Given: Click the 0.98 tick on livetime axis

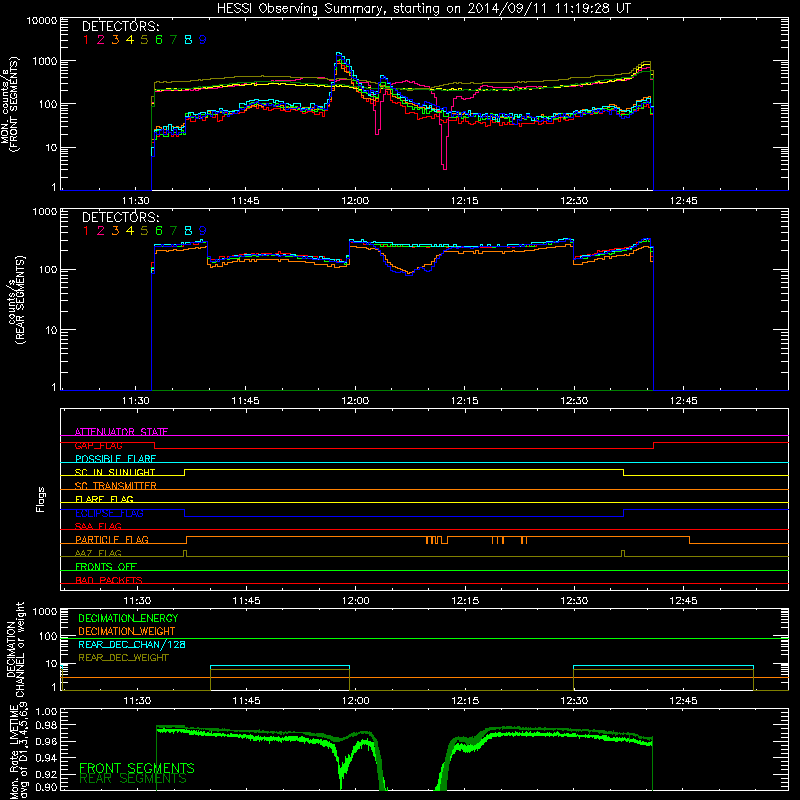Looking at the screenshot, I should pos(46,725).
